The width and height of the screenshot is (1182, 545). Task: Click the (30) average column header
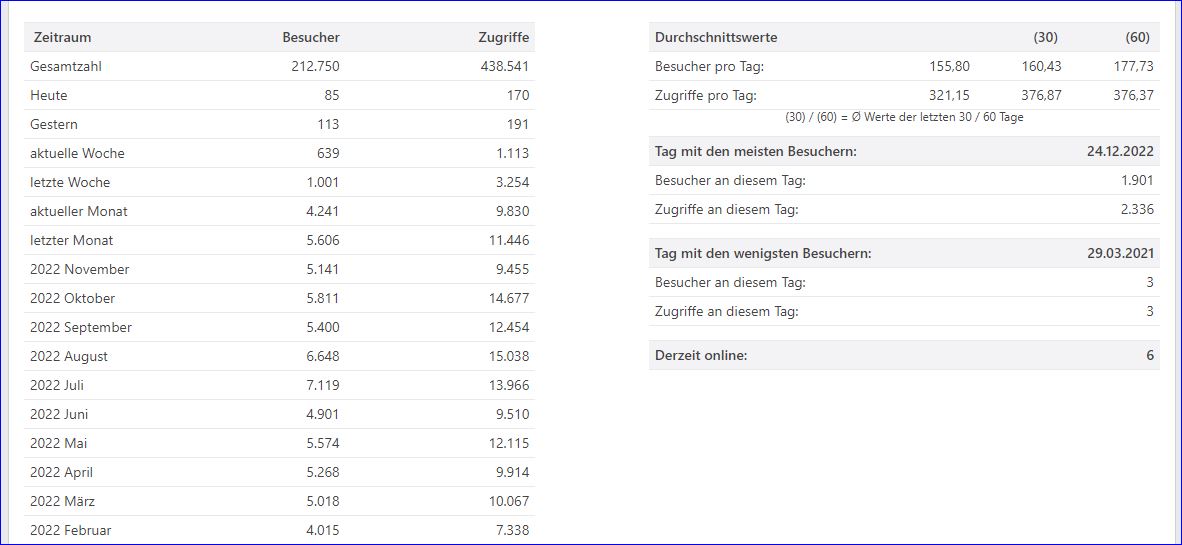[x=1046, y=38]
